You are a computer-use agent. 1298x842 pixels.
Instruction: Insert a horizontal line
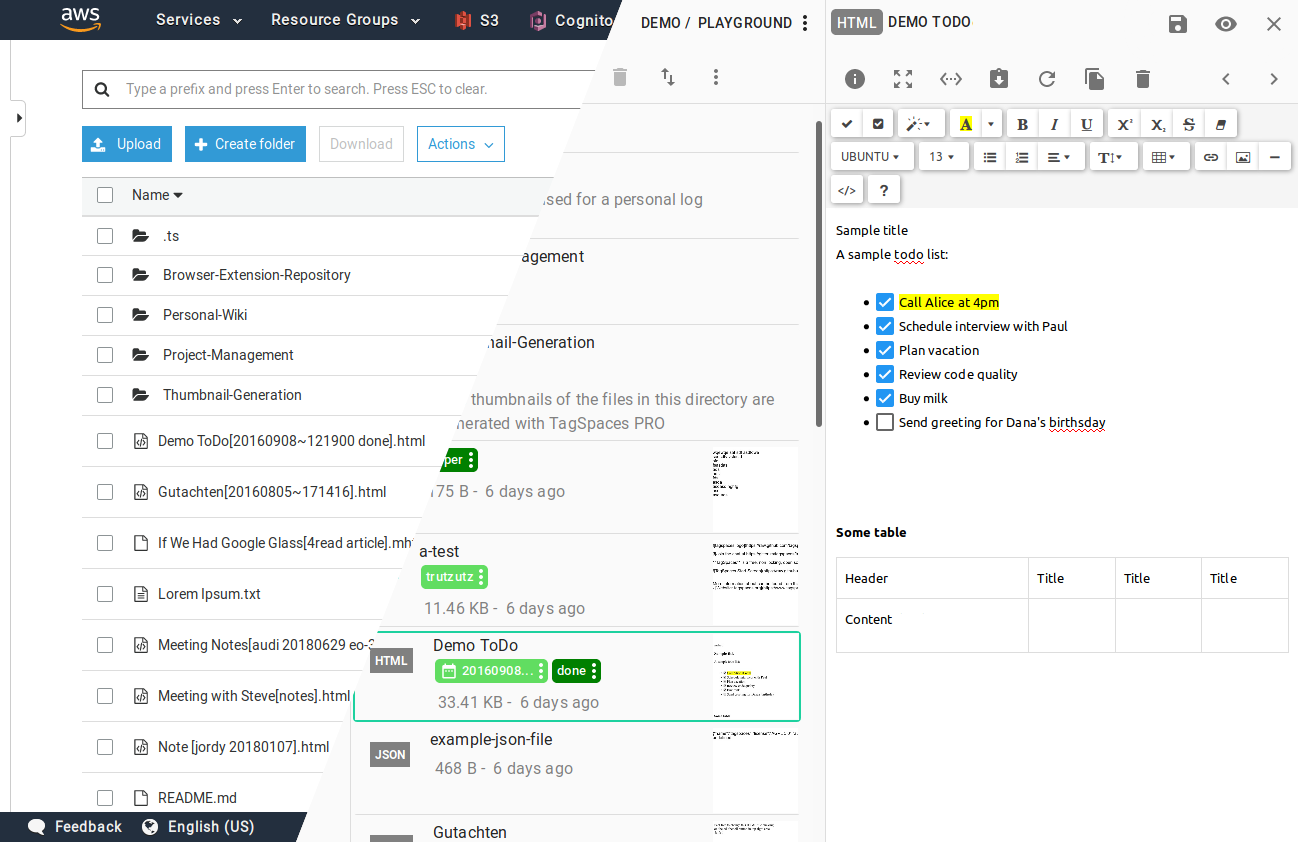[x=1274, y=156]
